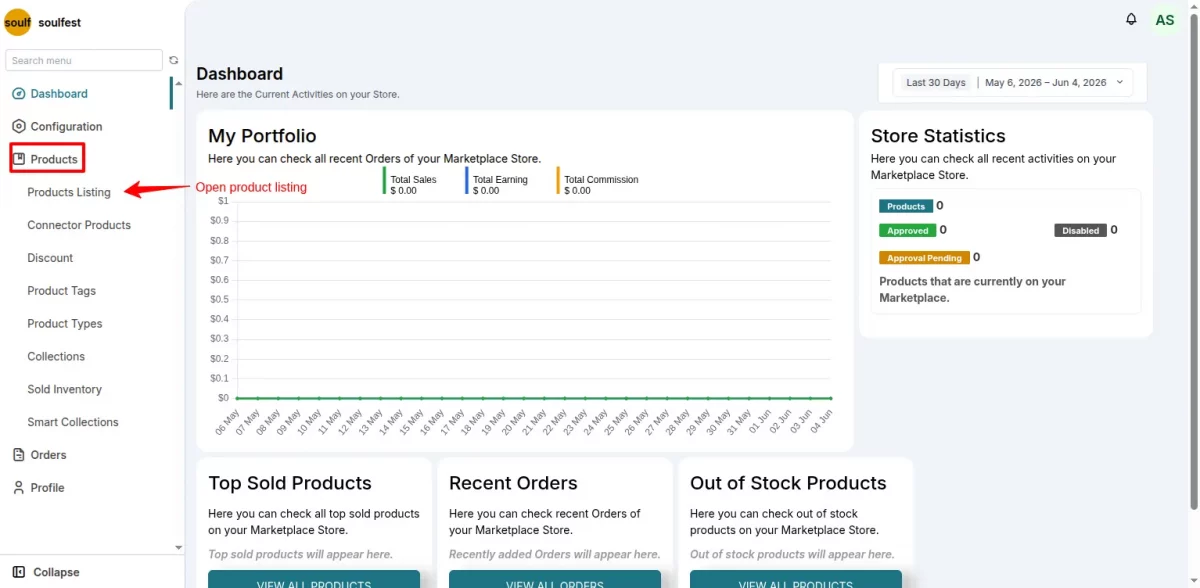Open Connector Products menu item
Image resolution: width=1200 pixels, height=588 pixels.
[x=79, y=225]
